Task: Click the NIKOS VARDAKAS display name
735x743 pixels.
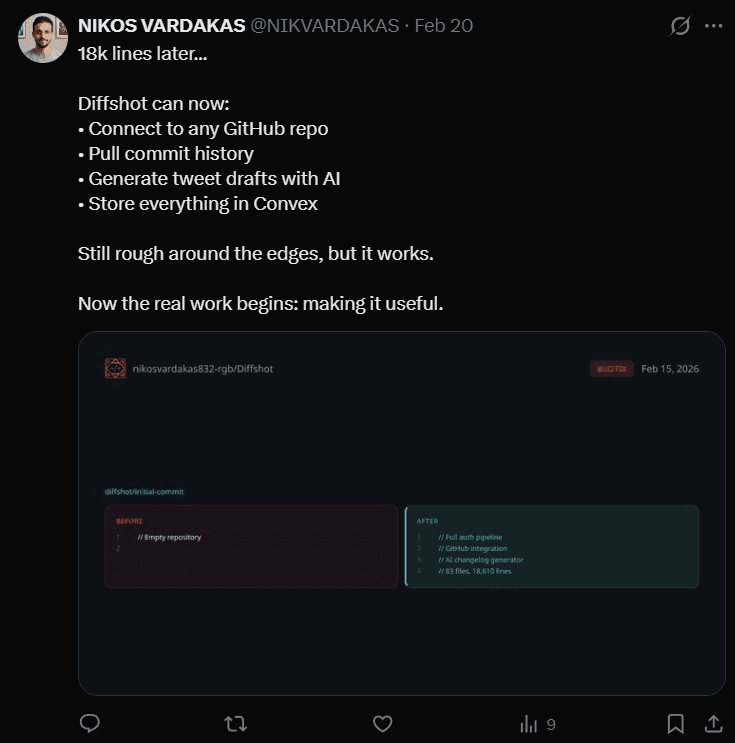Action: tap(162, 26)
